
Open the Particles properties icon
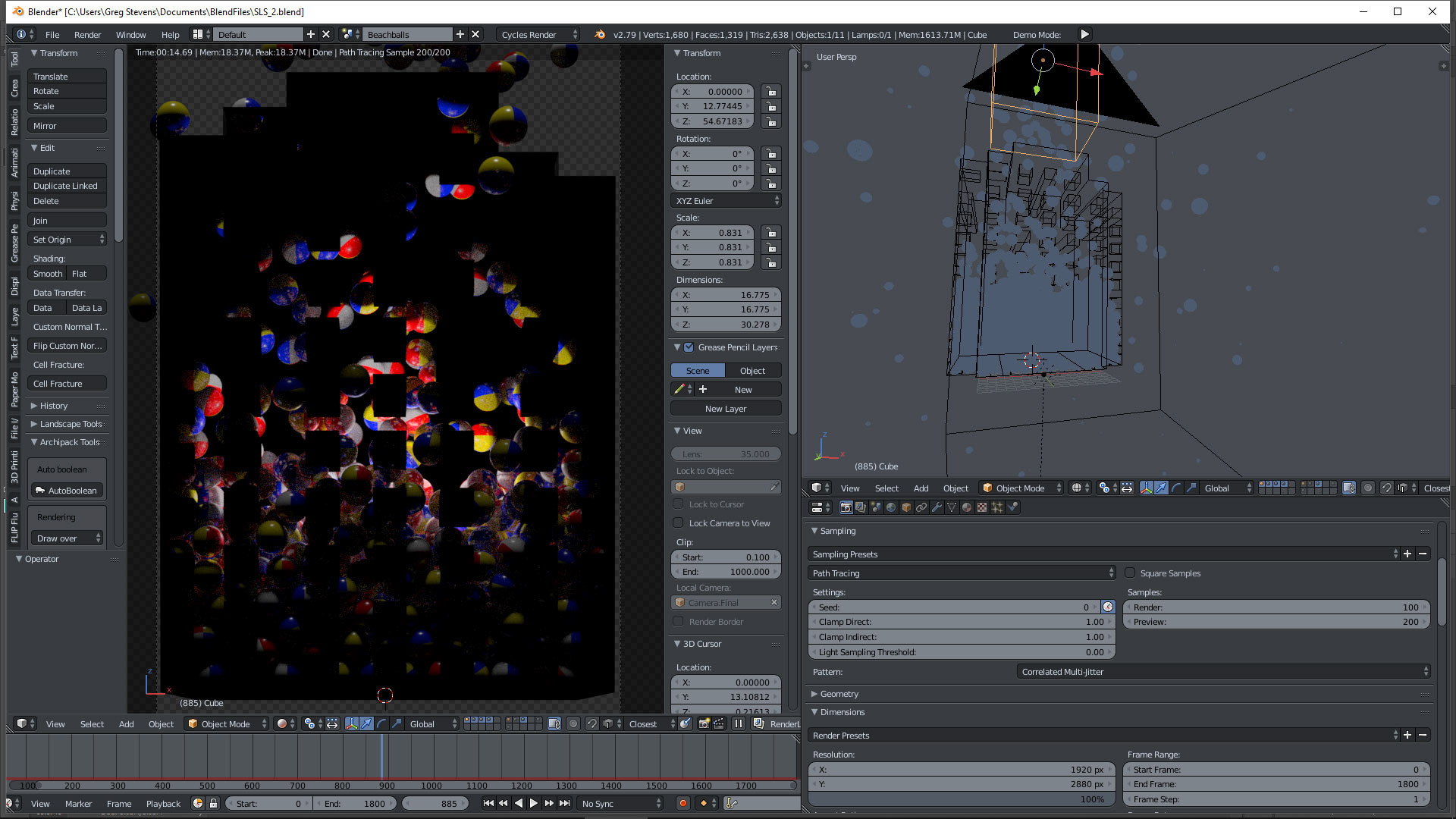pyautogui.click(x=997, y=507)
